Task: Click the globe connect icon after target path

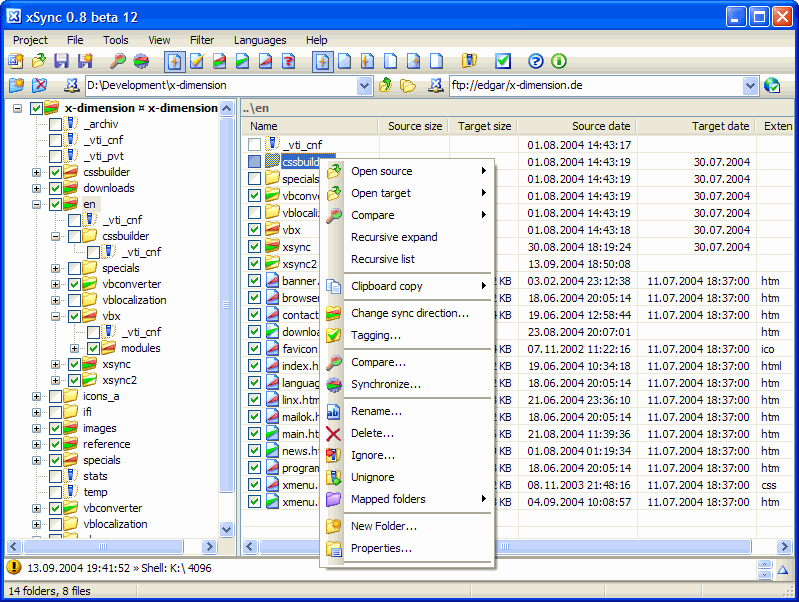Action: tap(772, 85)
